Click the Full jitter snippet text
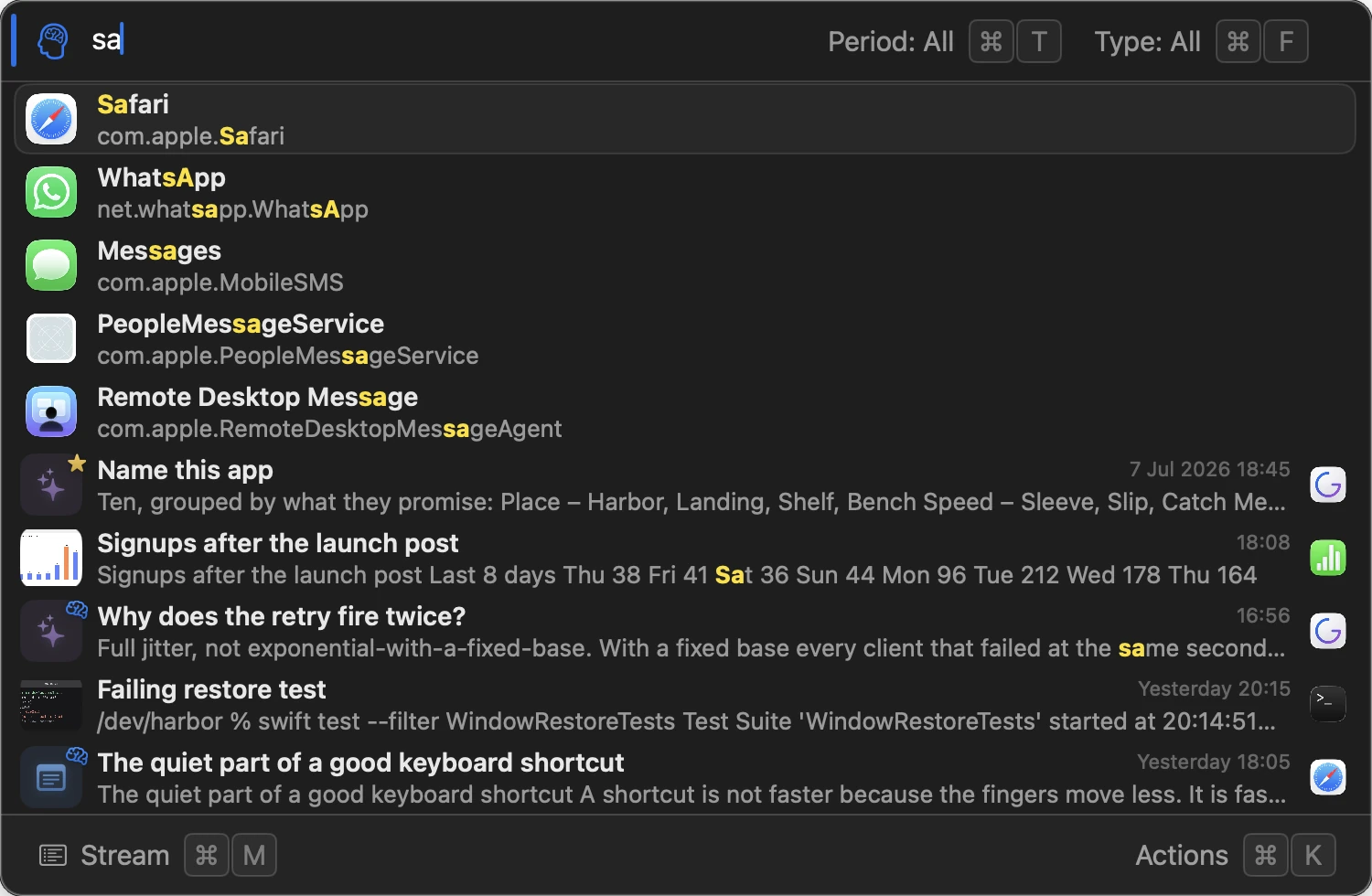 pyautogui.click(x=691, y=648)
